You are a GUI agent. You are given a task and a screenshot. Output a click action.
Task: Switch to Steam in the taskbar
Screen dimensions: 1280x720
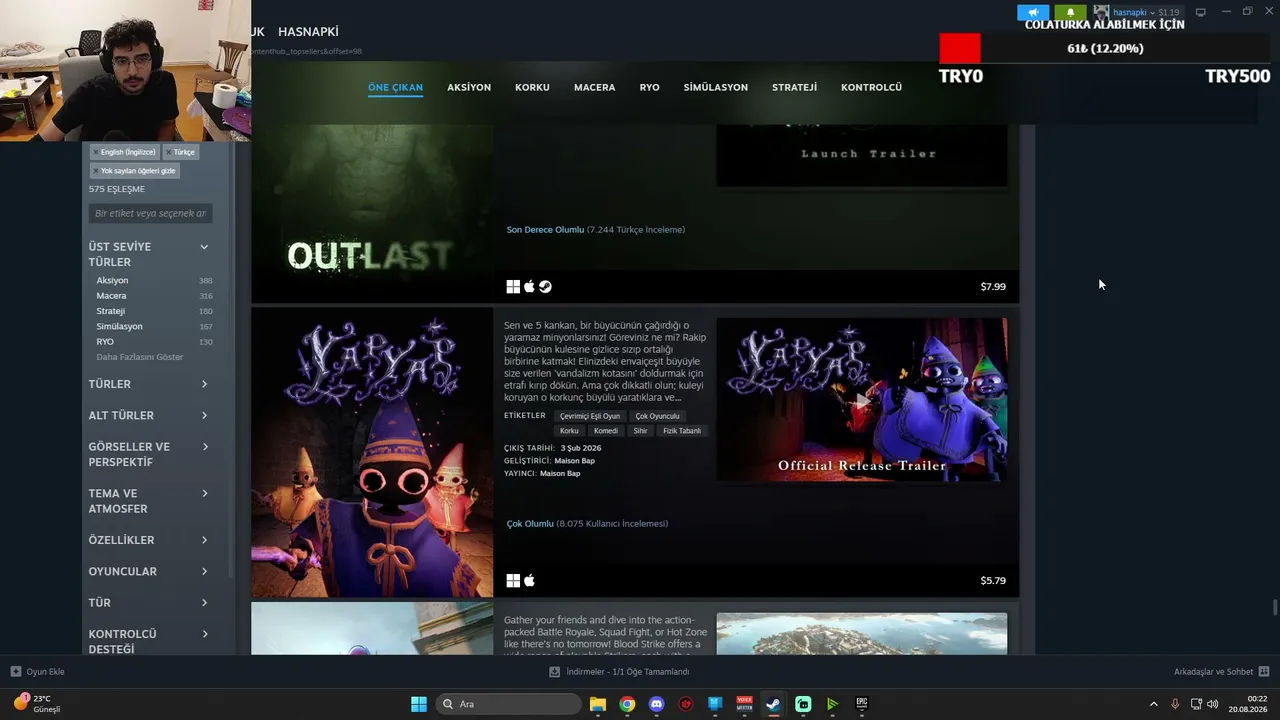point(773,704)
